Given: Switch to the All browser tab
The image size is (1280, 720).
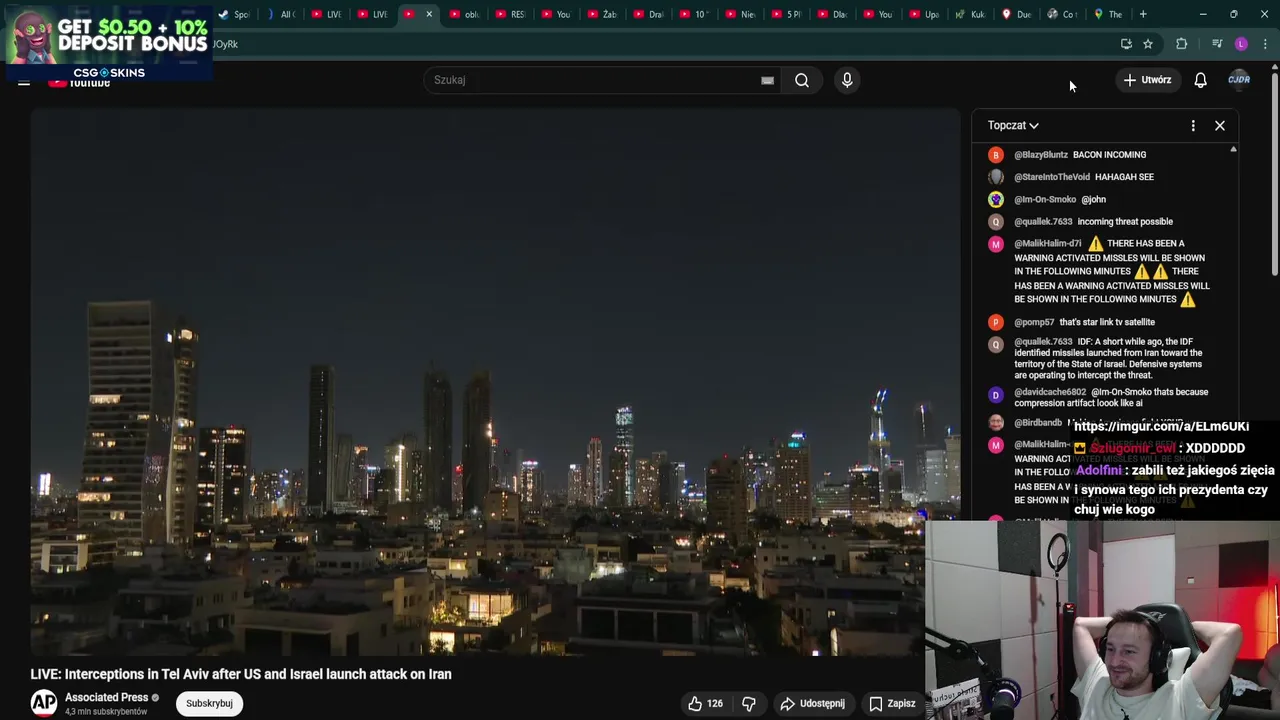Looking at the screenshot, I should click(x=279, y=14).
